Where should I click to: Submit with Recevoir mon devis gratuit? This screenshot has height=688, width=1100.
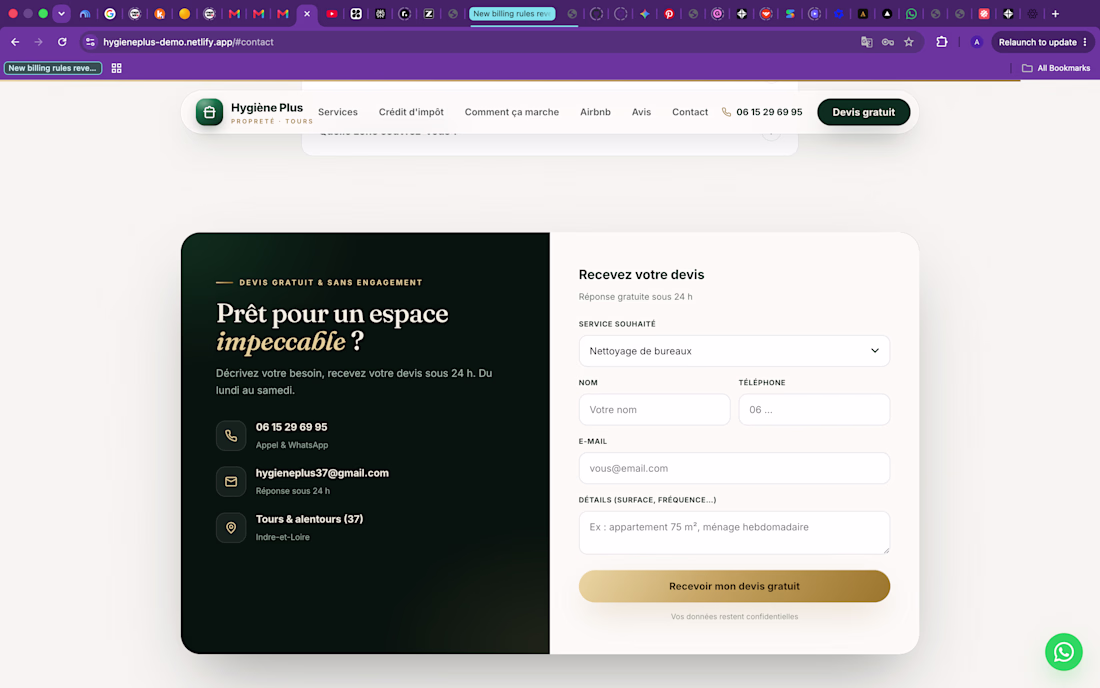pos(734,586)
